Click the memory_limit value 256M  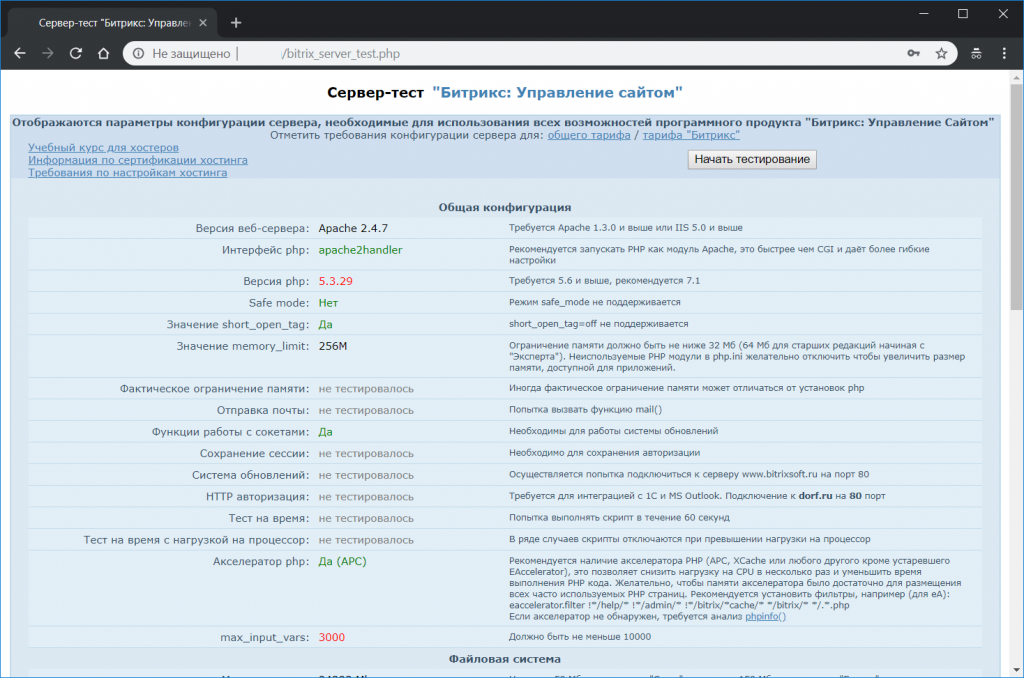(333, 346)
